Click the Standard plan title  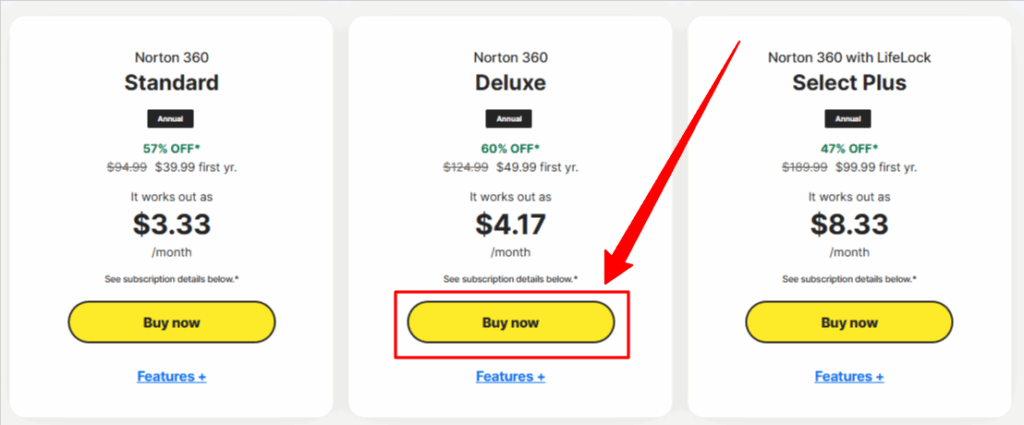(x=171, y=82)
